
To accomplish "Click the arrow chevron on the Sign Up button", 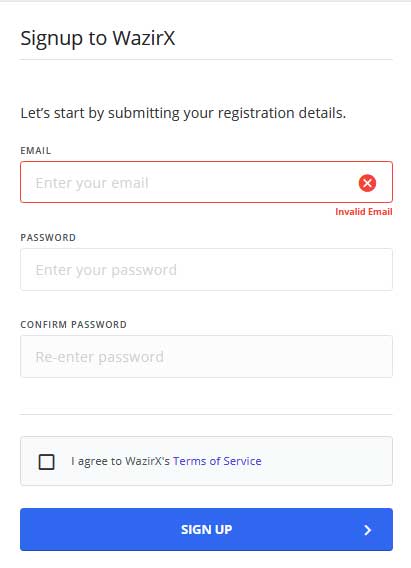I will pos(368,530).
